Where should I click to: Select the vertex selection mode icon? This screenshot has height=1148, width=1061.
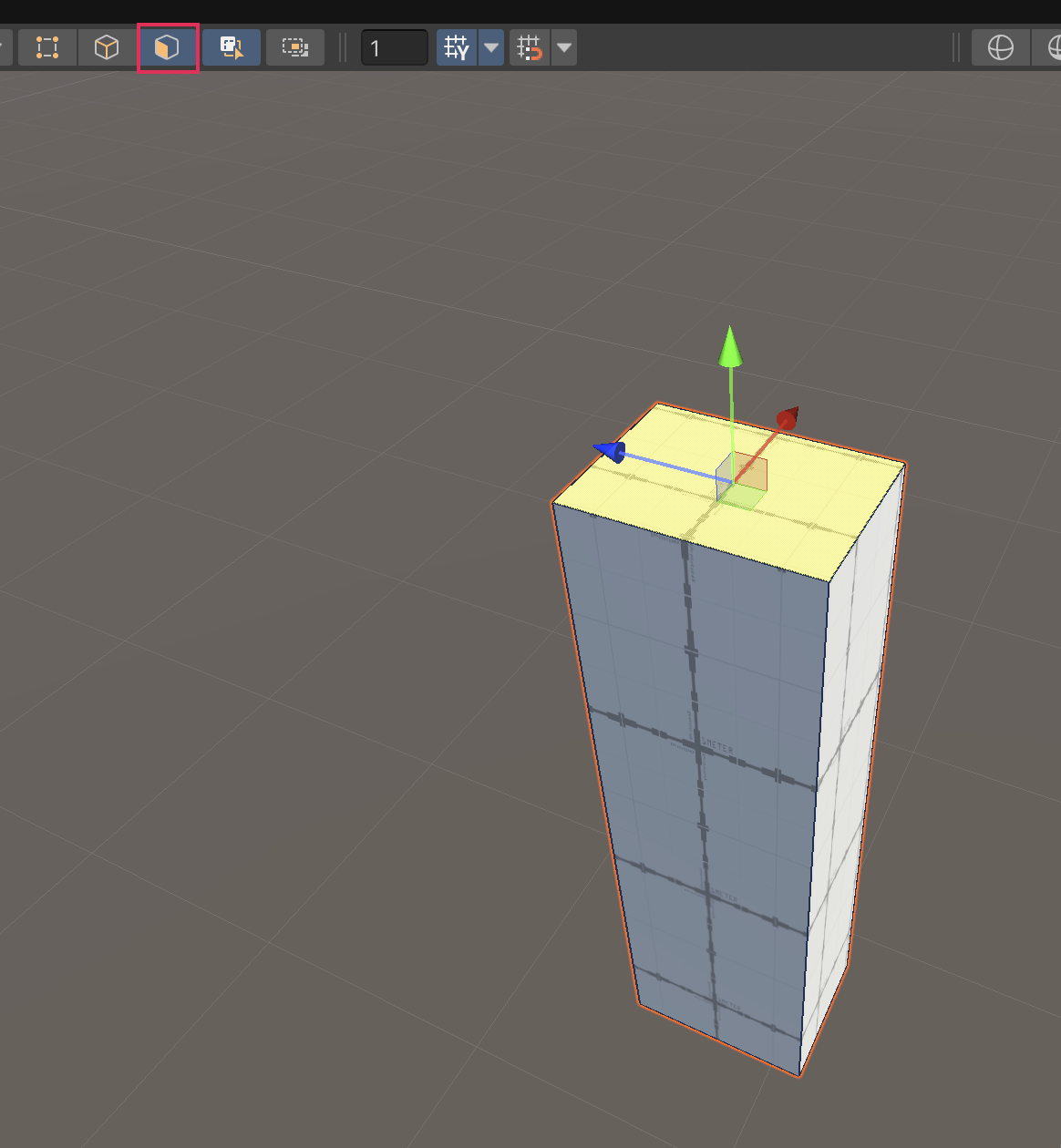coord(47,47)
